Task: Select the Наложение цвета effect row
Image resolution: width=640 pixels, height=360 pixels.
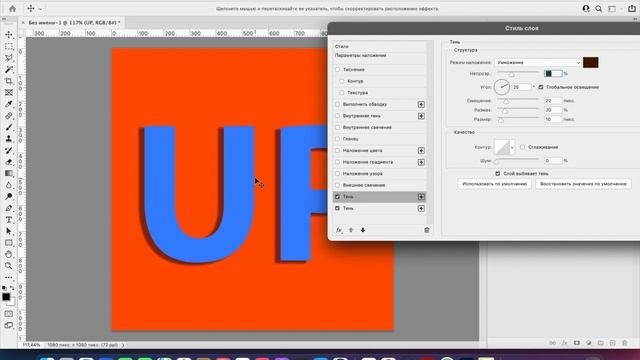Action: click(380, 151)
